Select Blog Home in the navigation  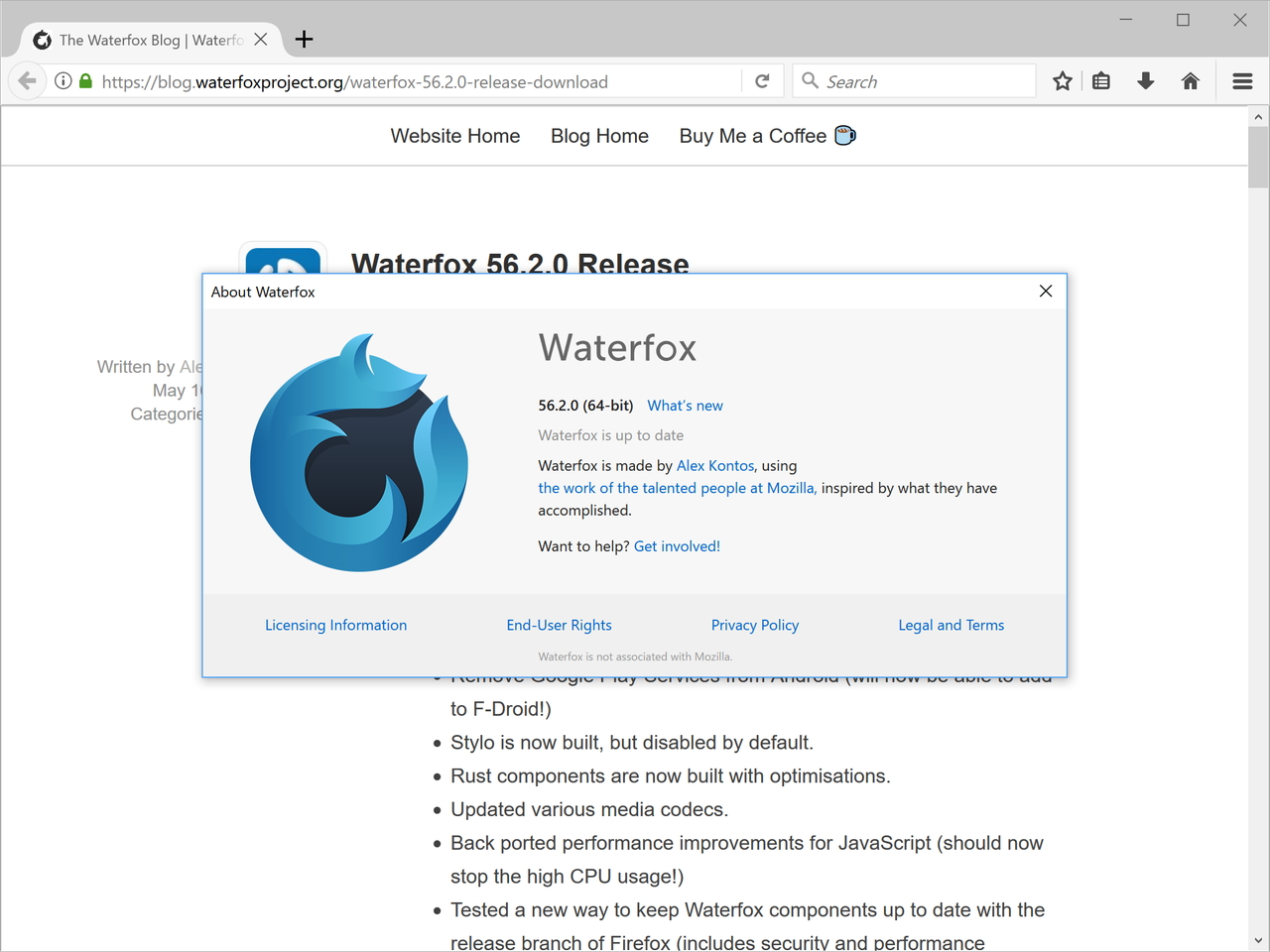[599, 136]
